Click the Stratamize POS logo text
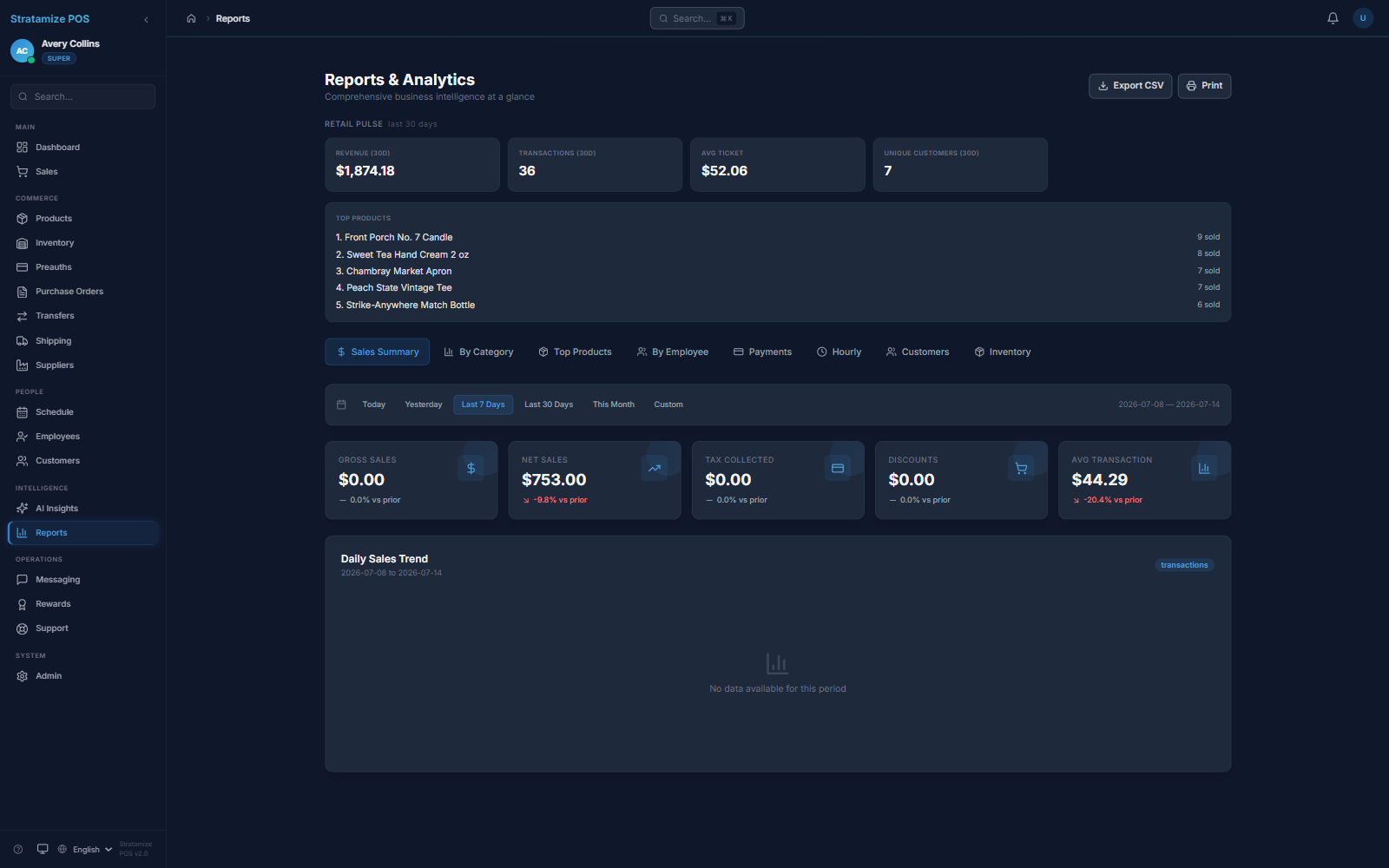The image size is (1389, 868). [x=49, y=18]
